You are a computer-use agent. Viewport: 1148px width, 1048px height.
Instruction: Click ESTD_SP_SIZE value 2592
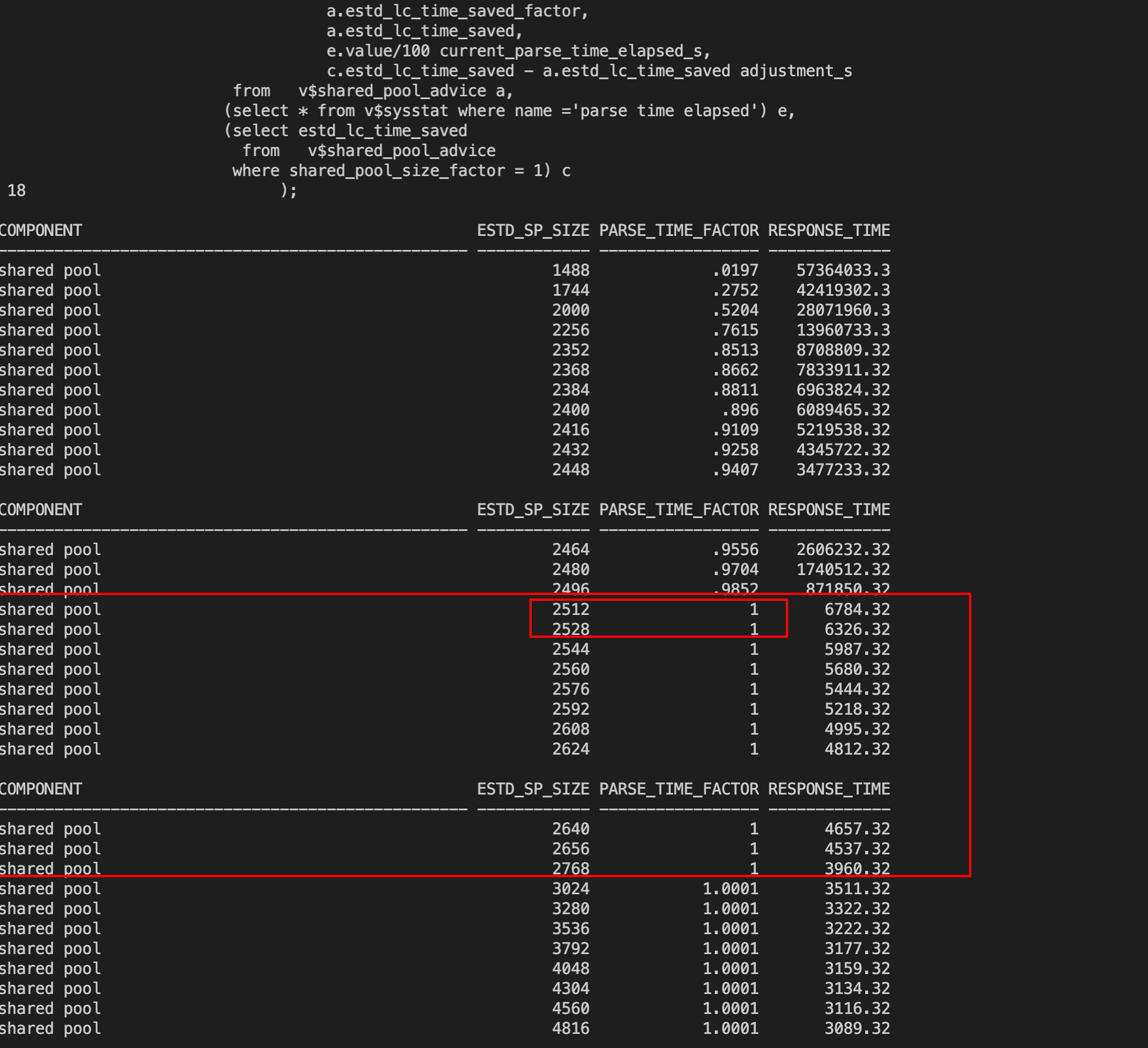coord(570,709)
